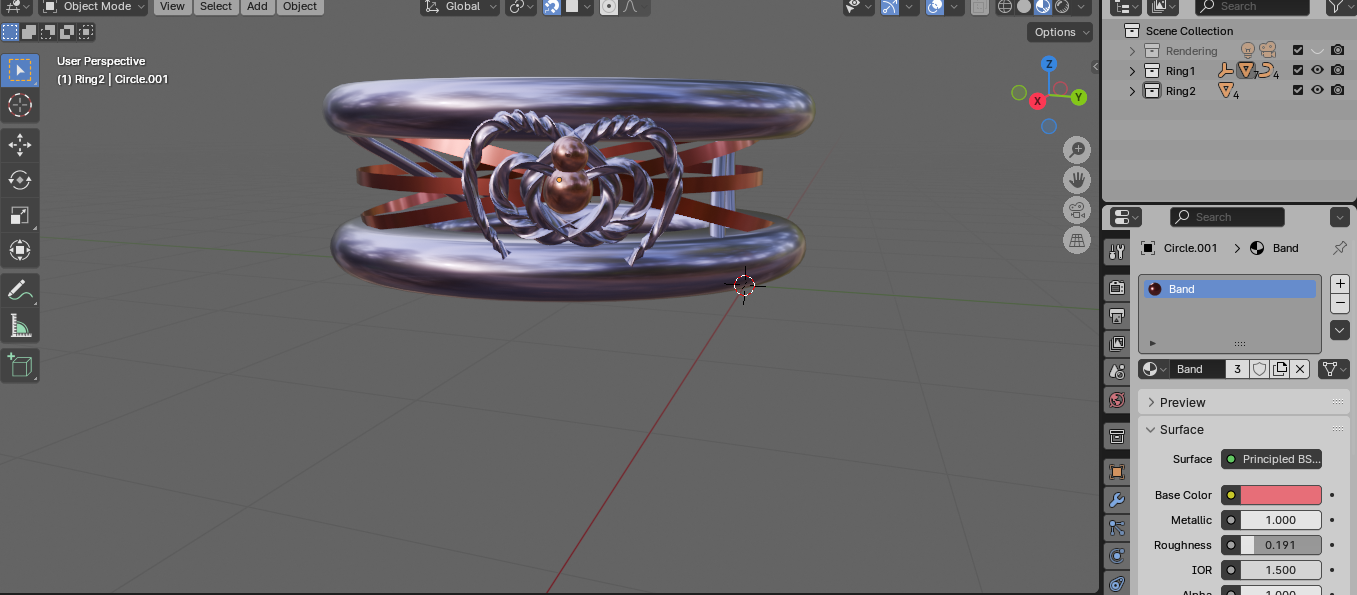This screenshot has width=1357, height=595.
Task: Toggle camera view icon
Action: (x=1077, y=210)
